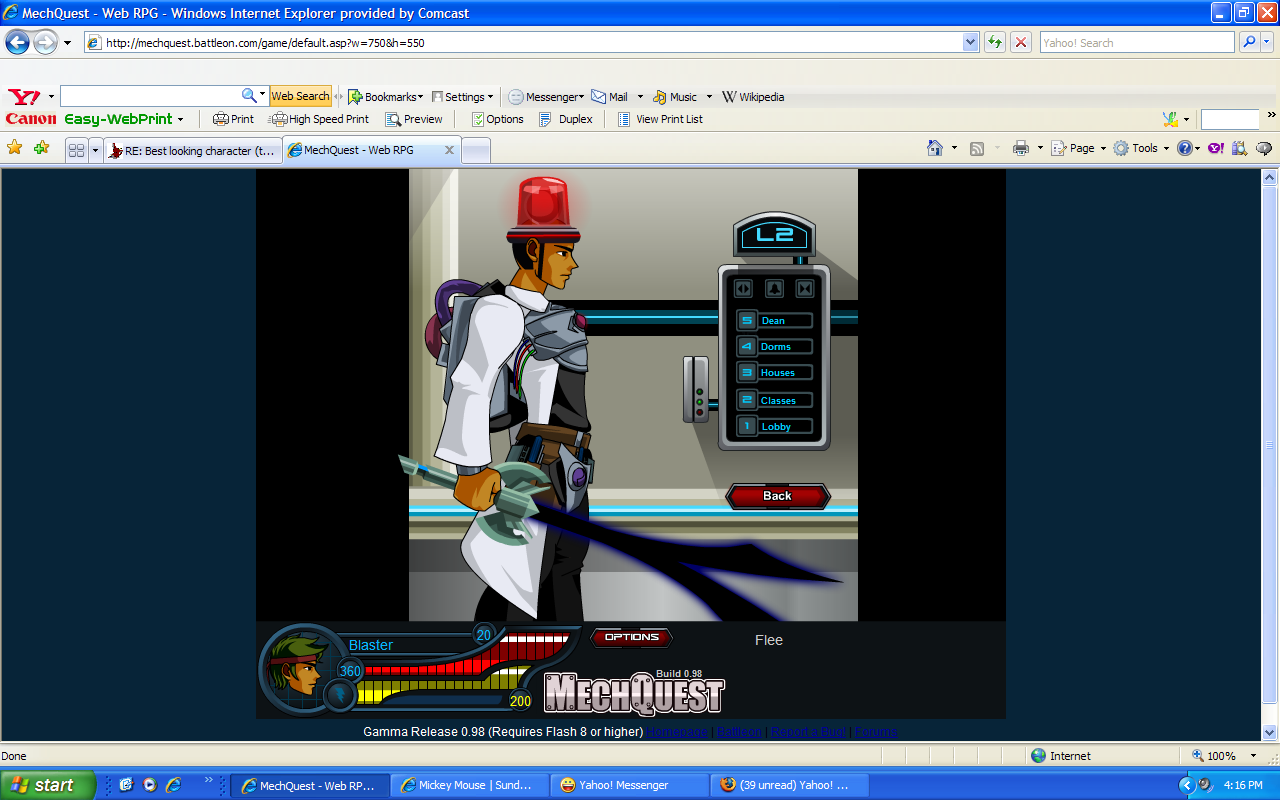Open the Homepage link below game
1280x800 pixels.
tap(678, 732)
